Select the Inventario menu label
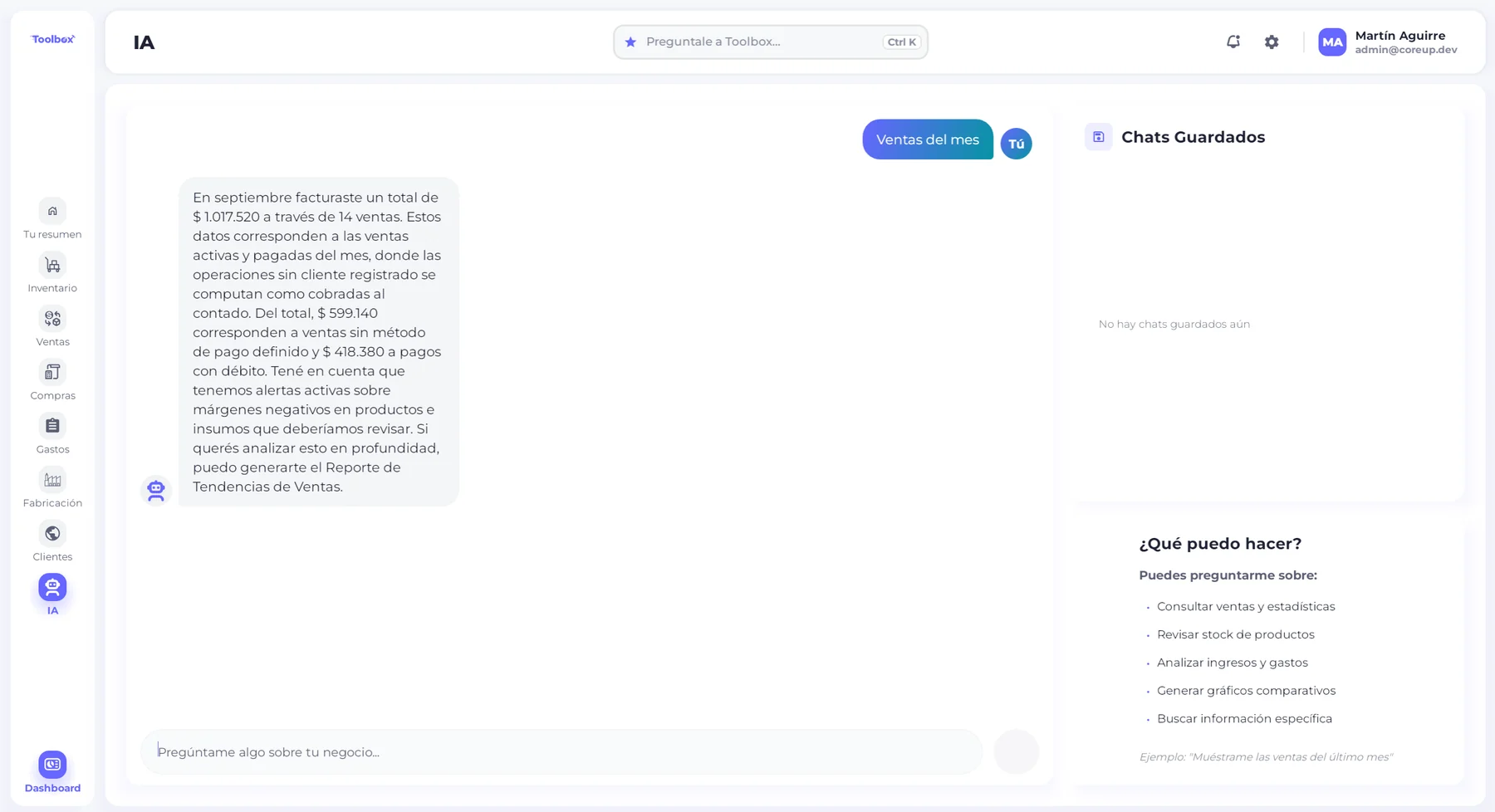Screen dimensions: 1495x812 pos(52,288)
